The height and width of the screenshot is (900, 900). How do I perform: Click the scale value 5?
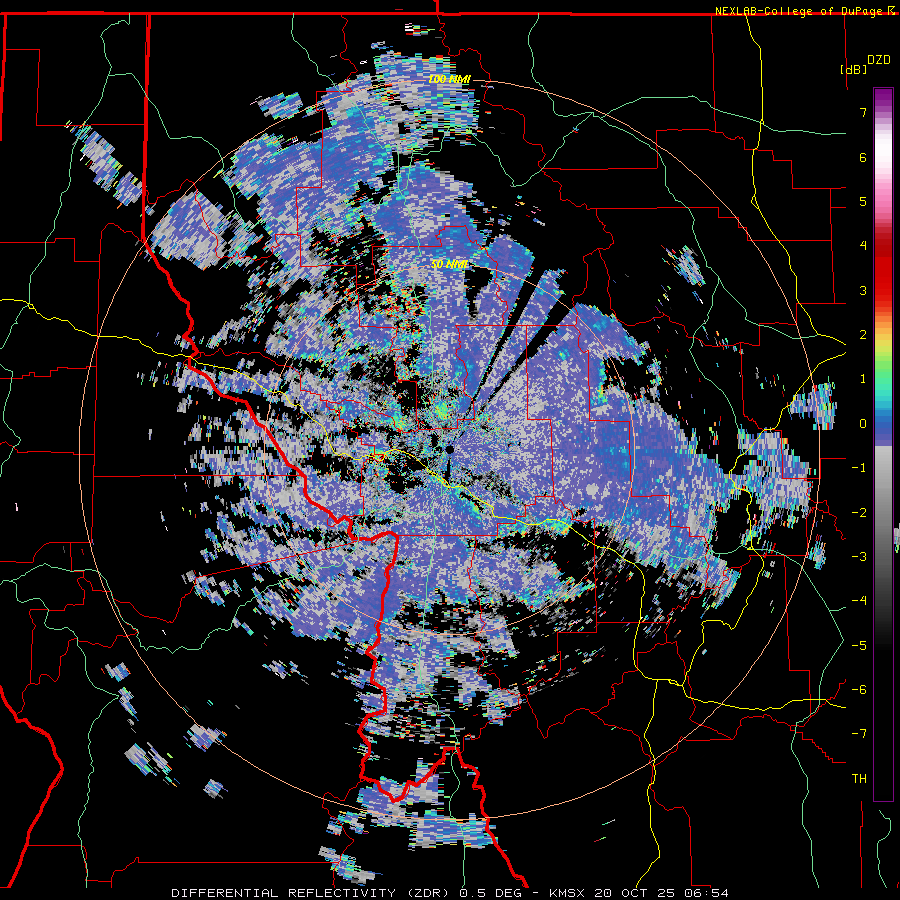pyautogui.click(x=863, y=201)
